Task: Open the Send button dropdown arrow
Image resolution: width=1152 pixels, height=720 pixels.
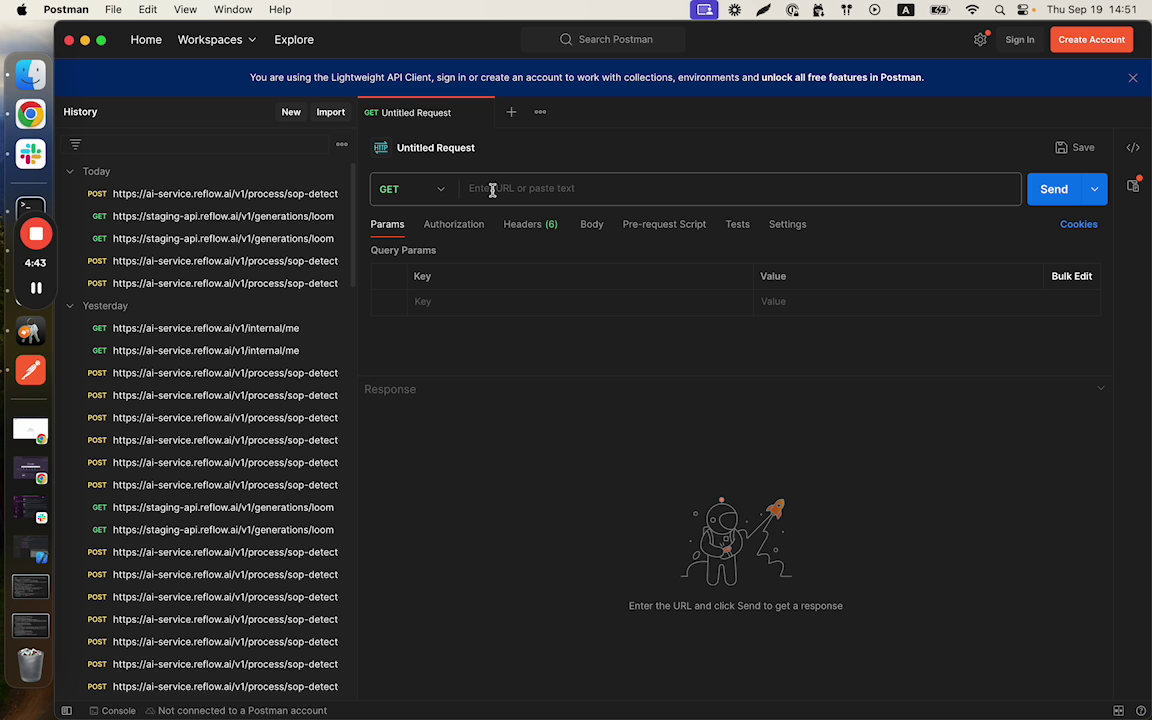Action: [1094, 190]
